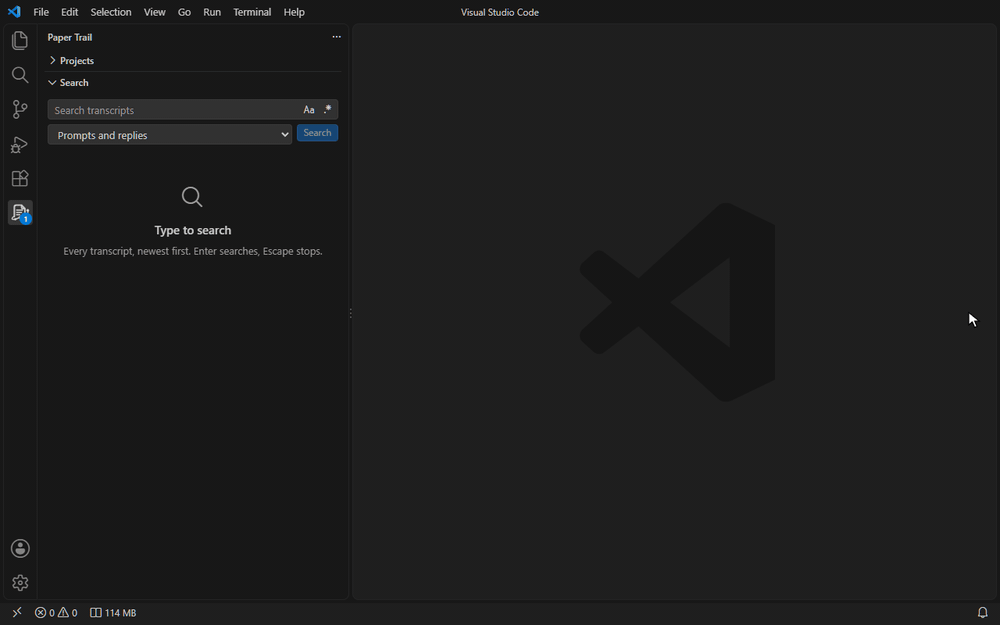Open the Edit menu
Viewport: 1000px width, 625px height.
tap(70, 12)
